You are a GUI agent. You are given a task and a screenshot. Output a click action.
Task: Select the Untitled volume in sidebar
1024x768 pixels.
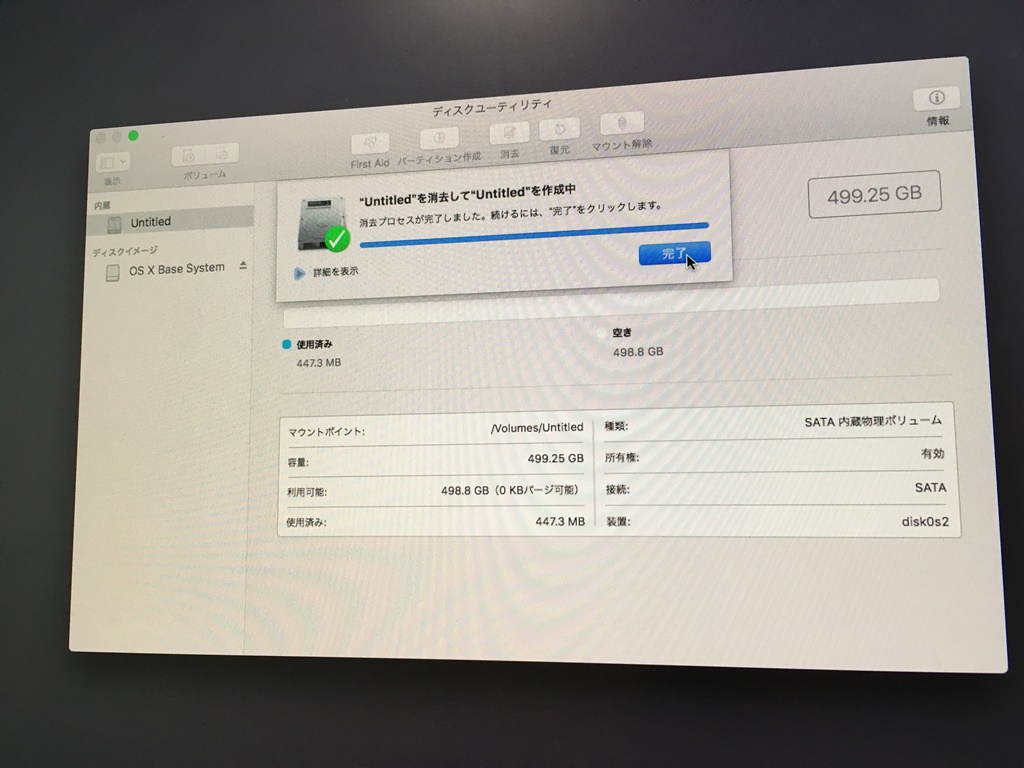(170, 222)
